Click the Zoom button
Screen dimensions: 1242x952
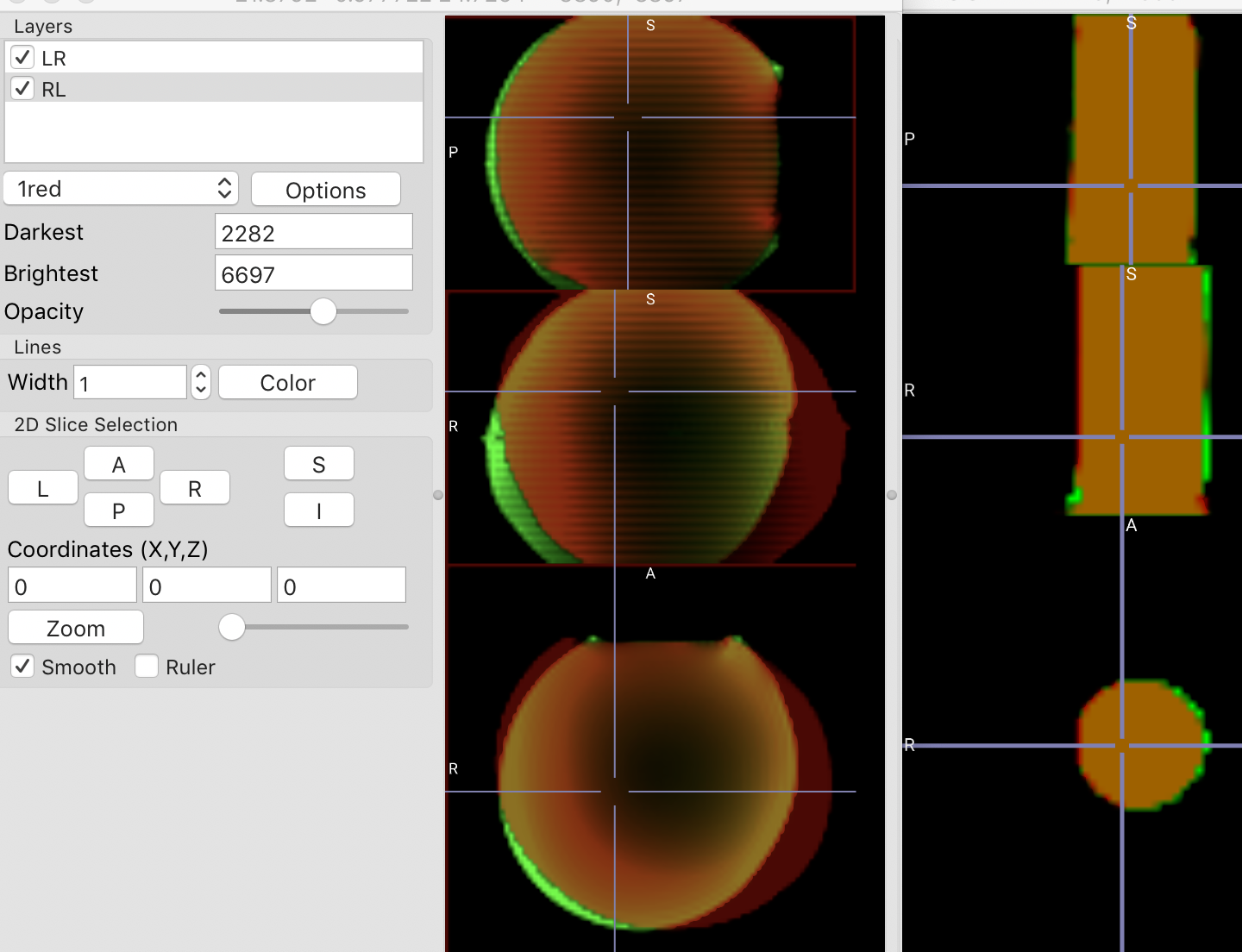tap(75, 627)
